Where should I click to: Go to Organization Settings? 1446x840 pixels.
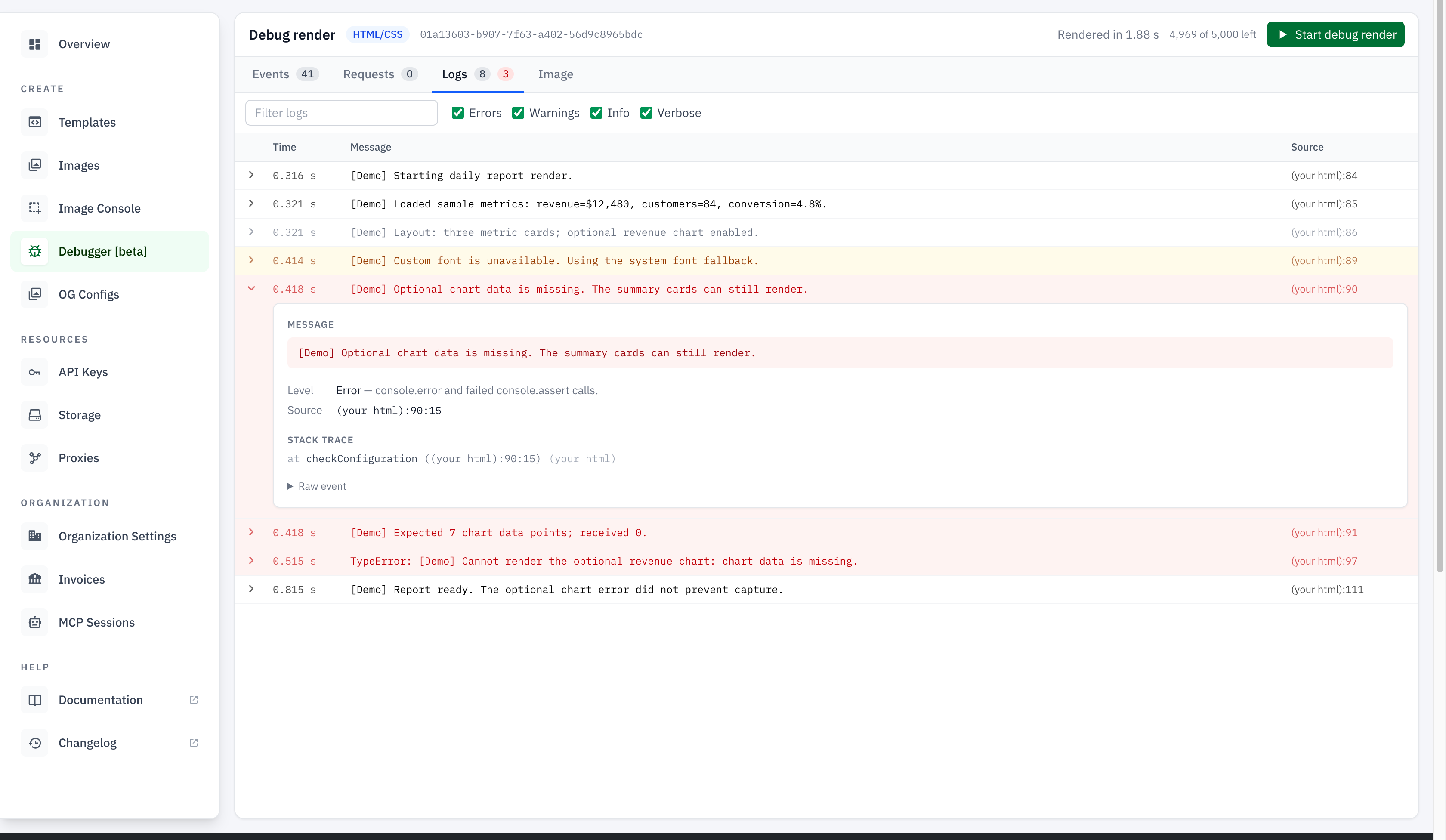coord(117,536)
